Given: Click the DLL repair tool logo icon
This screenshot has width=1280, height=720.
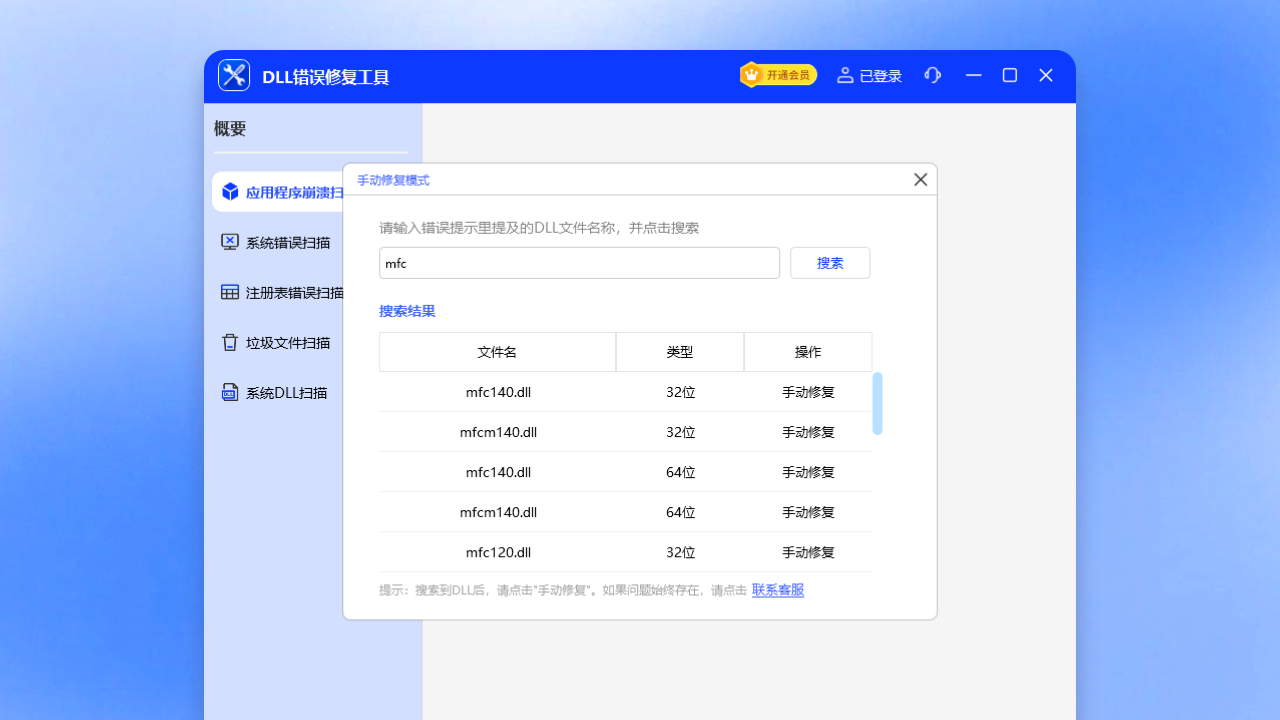Looking at the screenshot, I should (234, 75).
